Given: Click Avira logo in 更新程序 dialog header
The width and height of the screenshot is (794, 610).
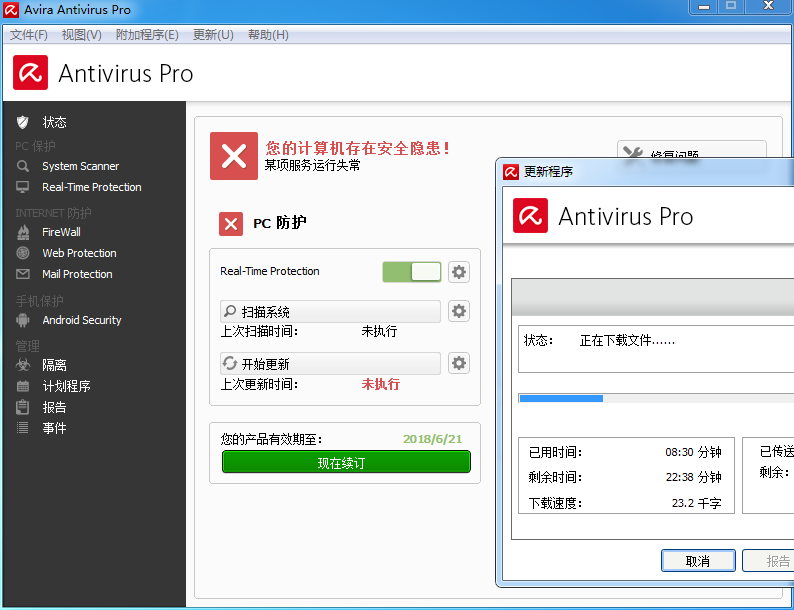Looking at the screenshot, I should tap(530, 216).
